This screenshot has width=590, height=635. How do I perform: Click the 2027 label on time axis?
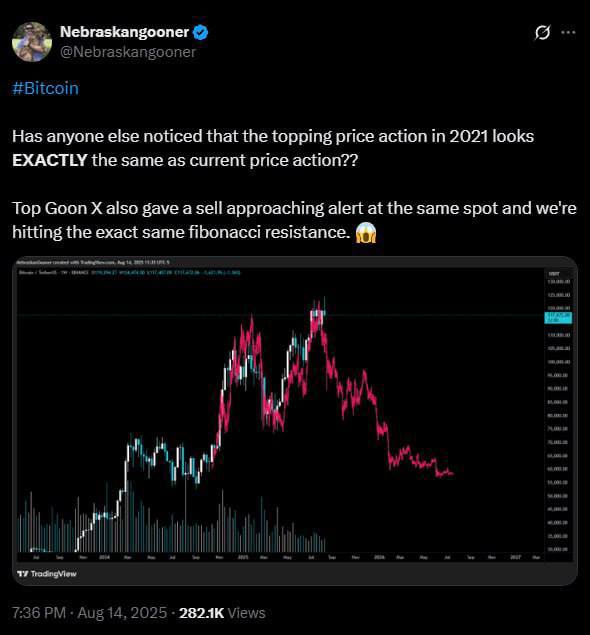[x=515, y=557]
